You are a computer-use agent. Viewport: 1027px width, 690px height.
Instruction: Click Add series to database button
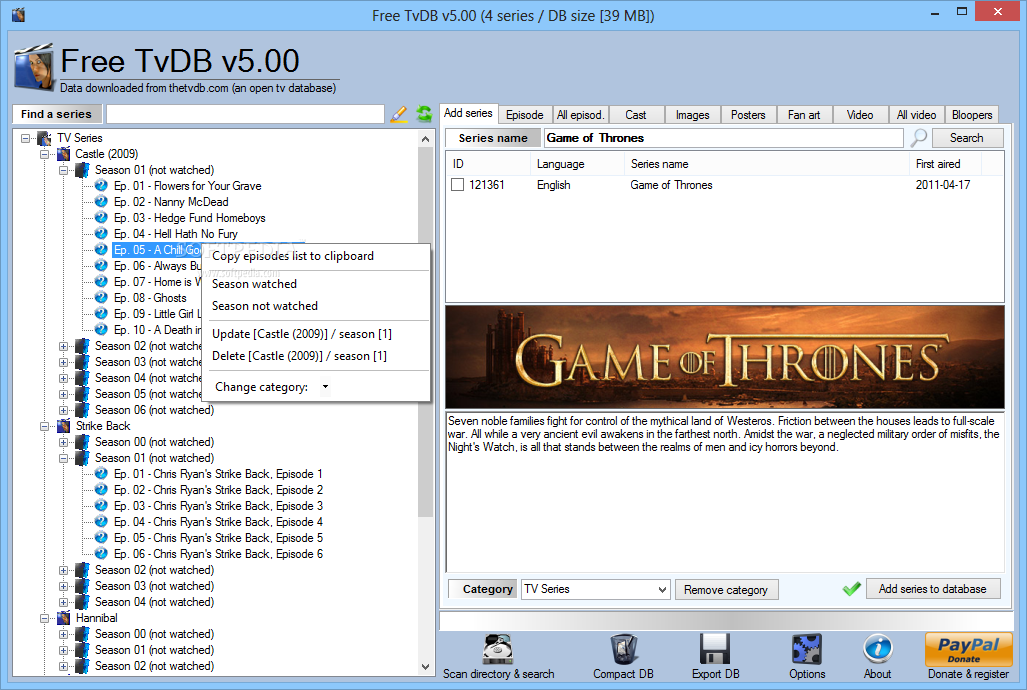point(933,589)
